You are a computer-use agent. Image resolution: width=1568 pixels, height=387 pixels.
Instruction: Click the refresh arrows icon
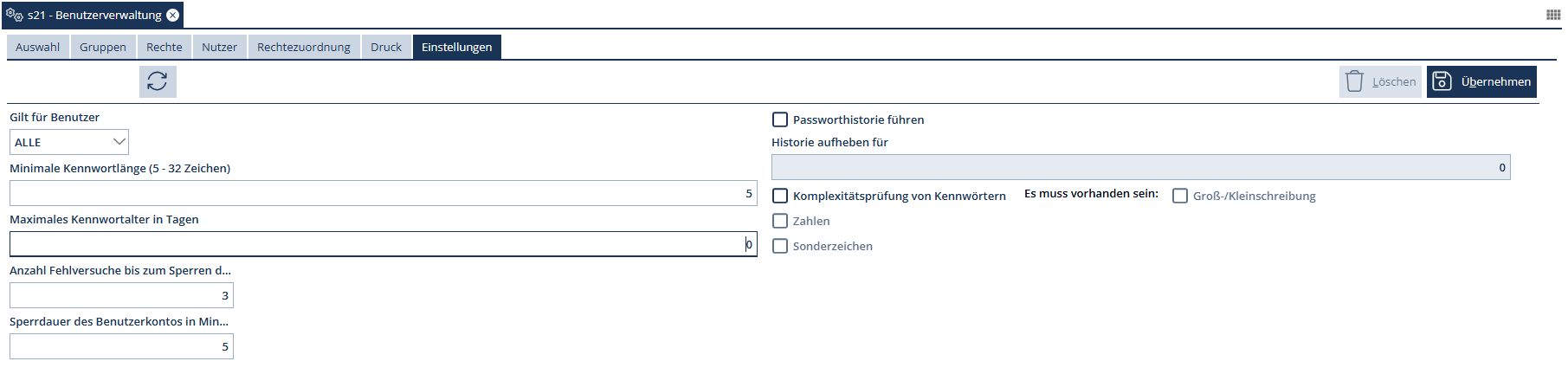click(x=158, y=81)
